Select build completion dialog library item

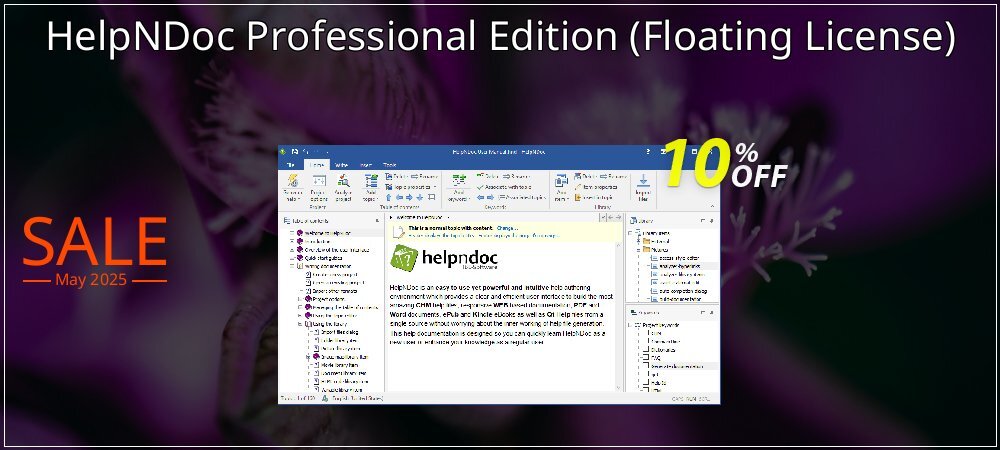pos(684,291)
